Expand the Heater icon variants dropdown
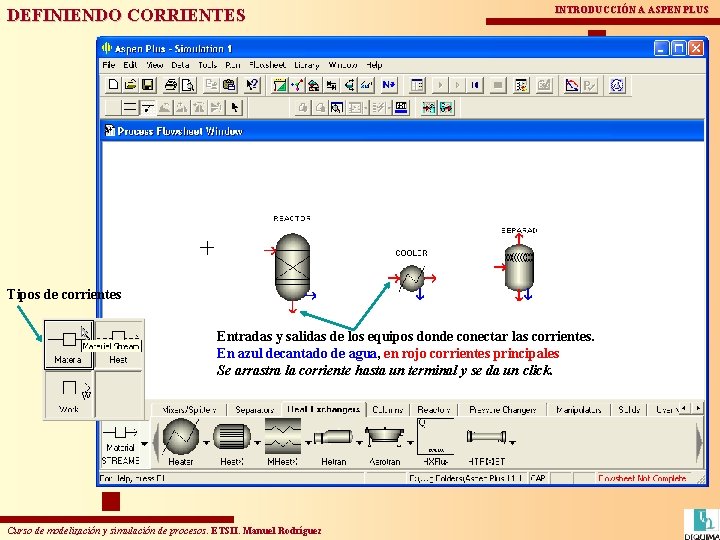Screen dimensions: 720x540 (x=206, y=443)
